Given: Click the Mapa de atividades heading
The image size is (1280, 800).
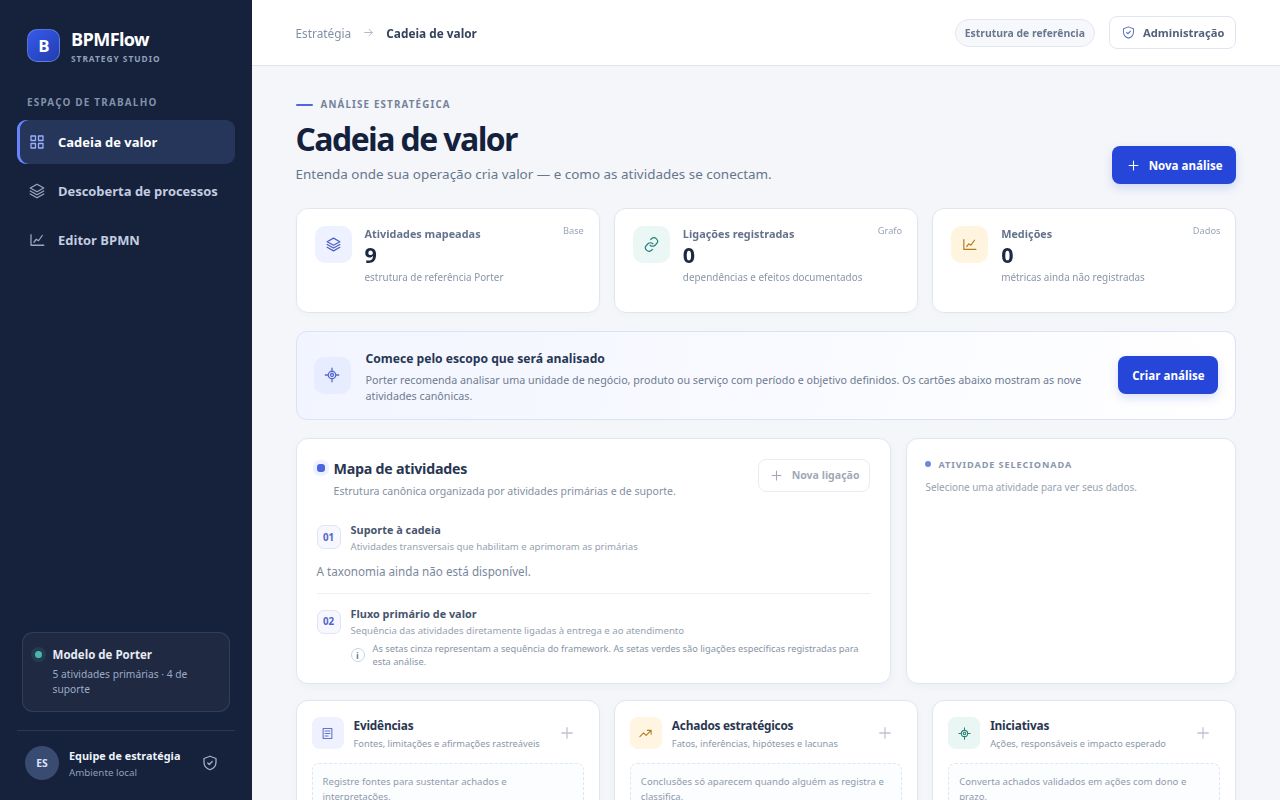Looking at the screenshot, I should click(400, 469).
